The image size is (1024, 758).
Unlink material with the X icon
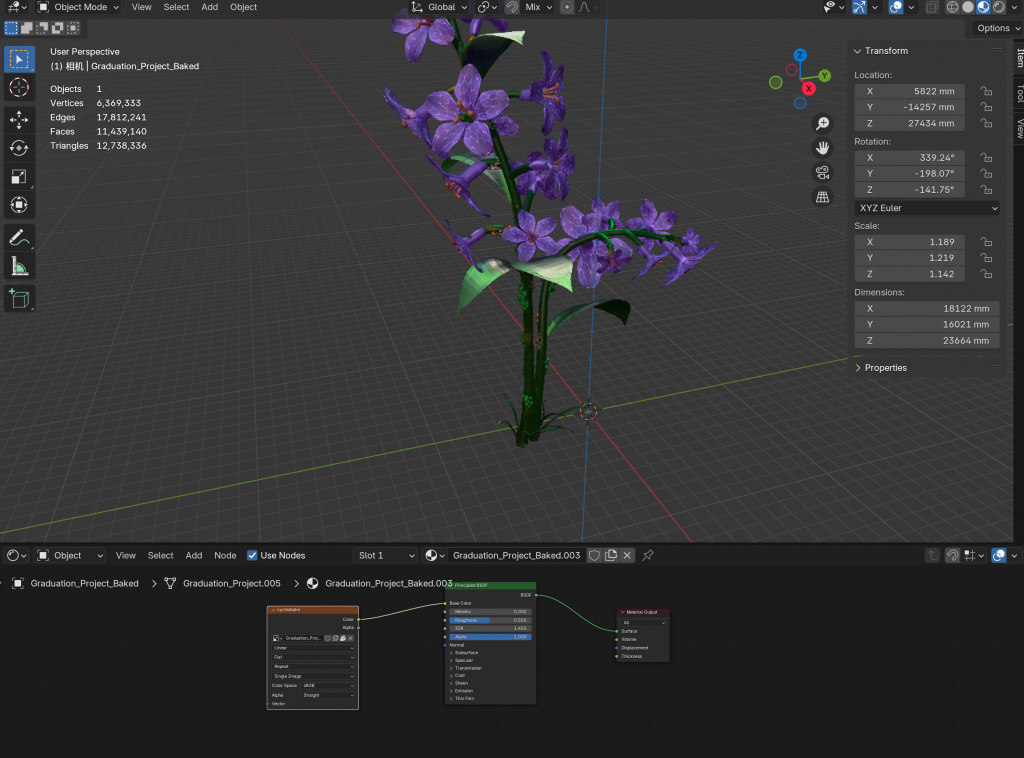coord(627,556)
